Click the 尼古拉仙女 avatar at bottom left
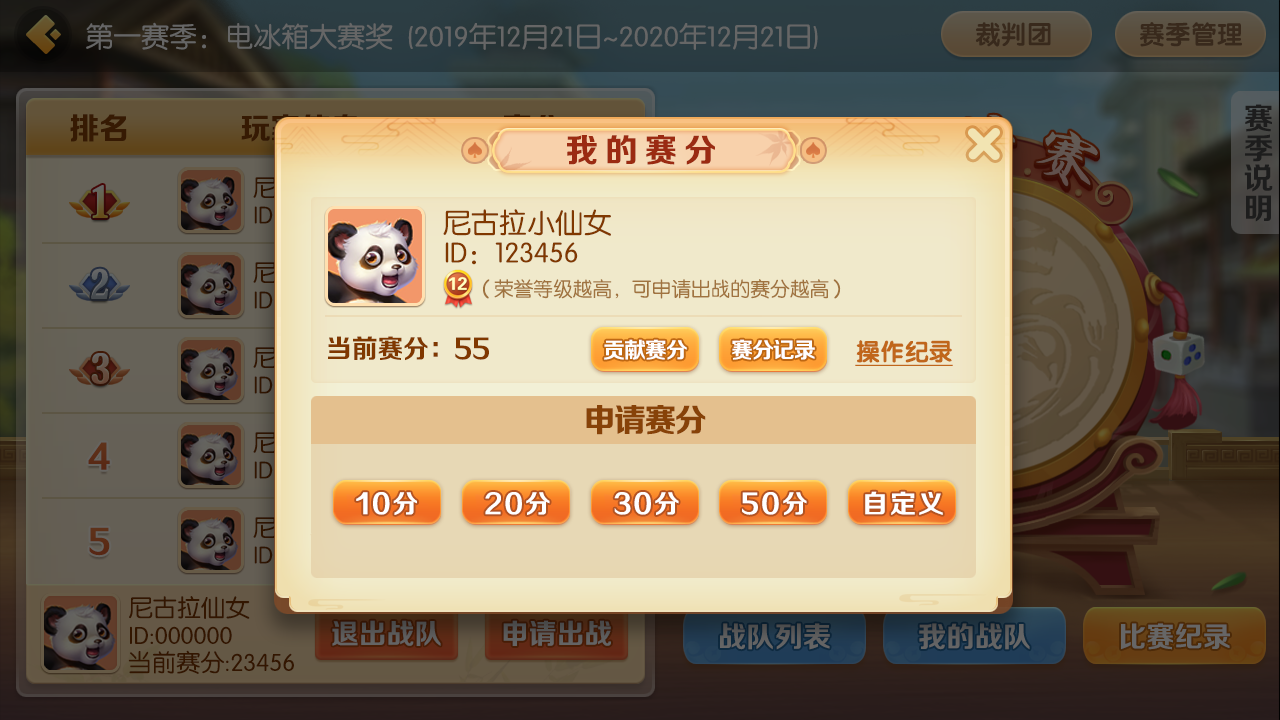 click(80, 634)
